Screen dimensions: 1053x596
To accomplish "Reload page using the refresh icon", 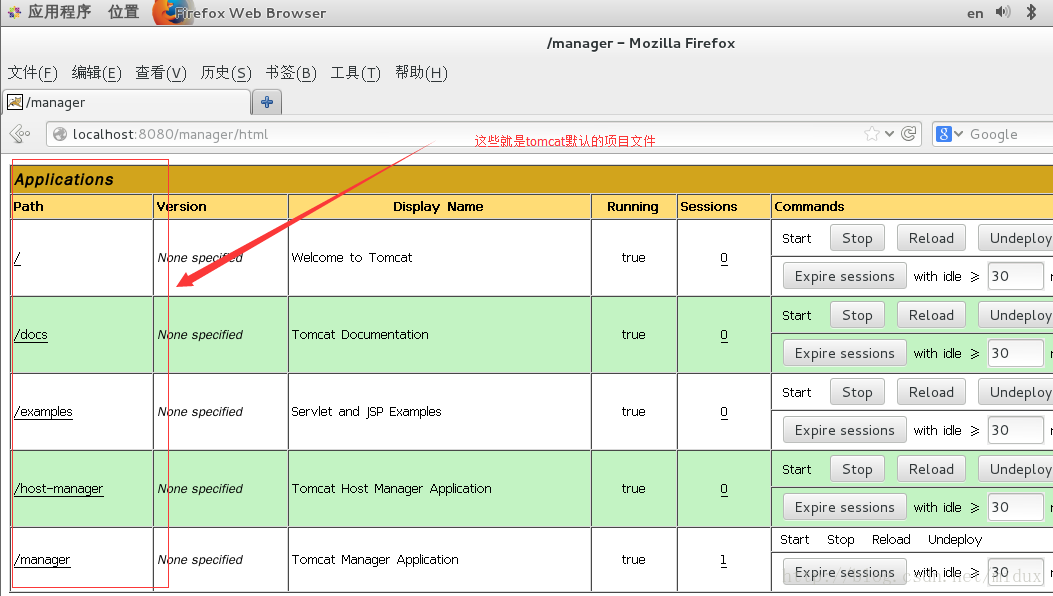I will click(x=909, y=134).
